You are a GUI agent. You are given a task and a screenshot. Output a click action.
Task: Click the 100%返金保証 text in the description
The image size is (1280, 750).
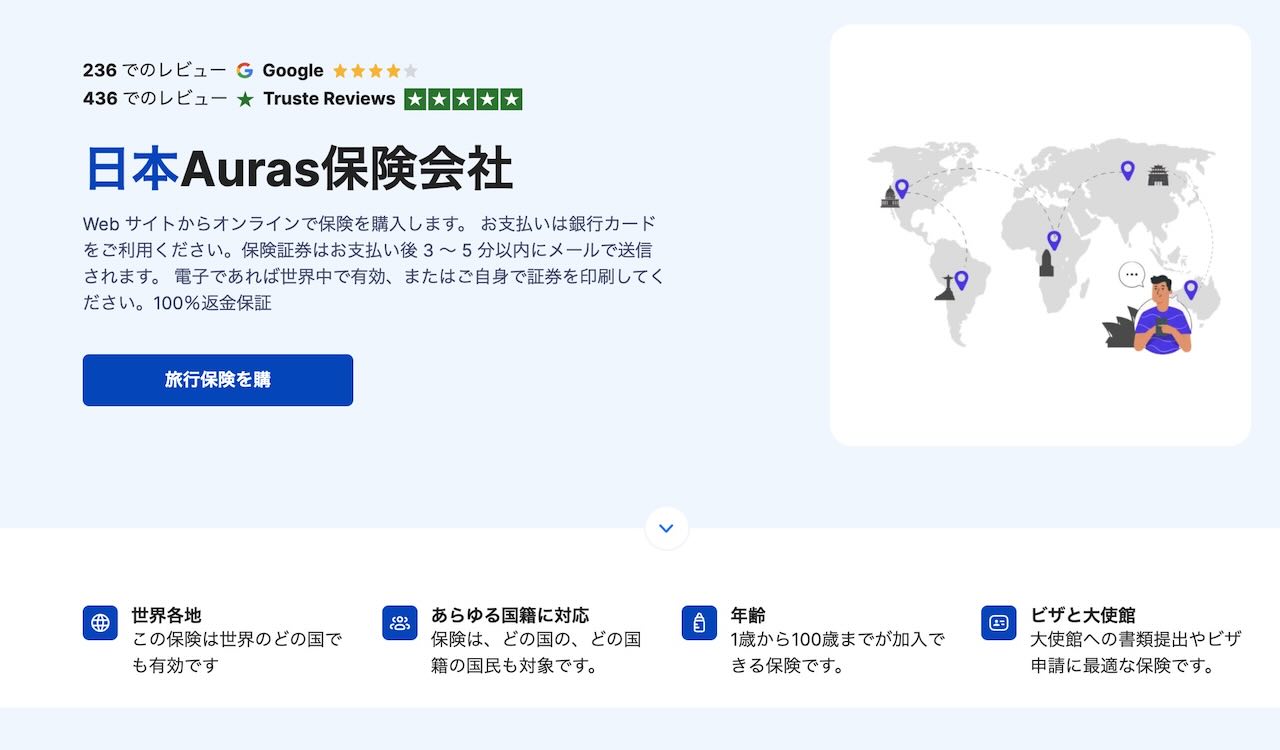[212, 303]
